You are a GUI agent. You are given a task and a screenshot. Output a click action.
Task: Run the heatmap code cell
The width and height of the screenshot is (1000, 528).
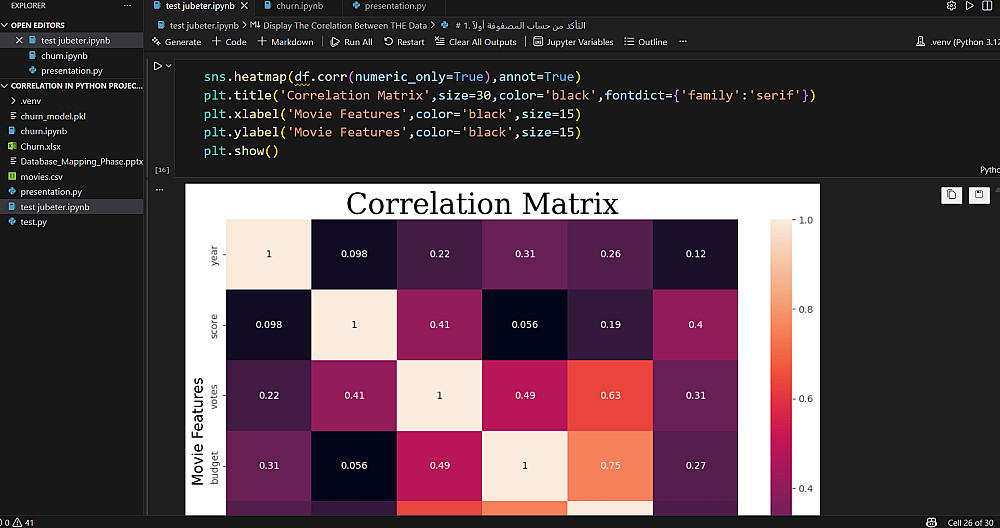click(158, 66)
